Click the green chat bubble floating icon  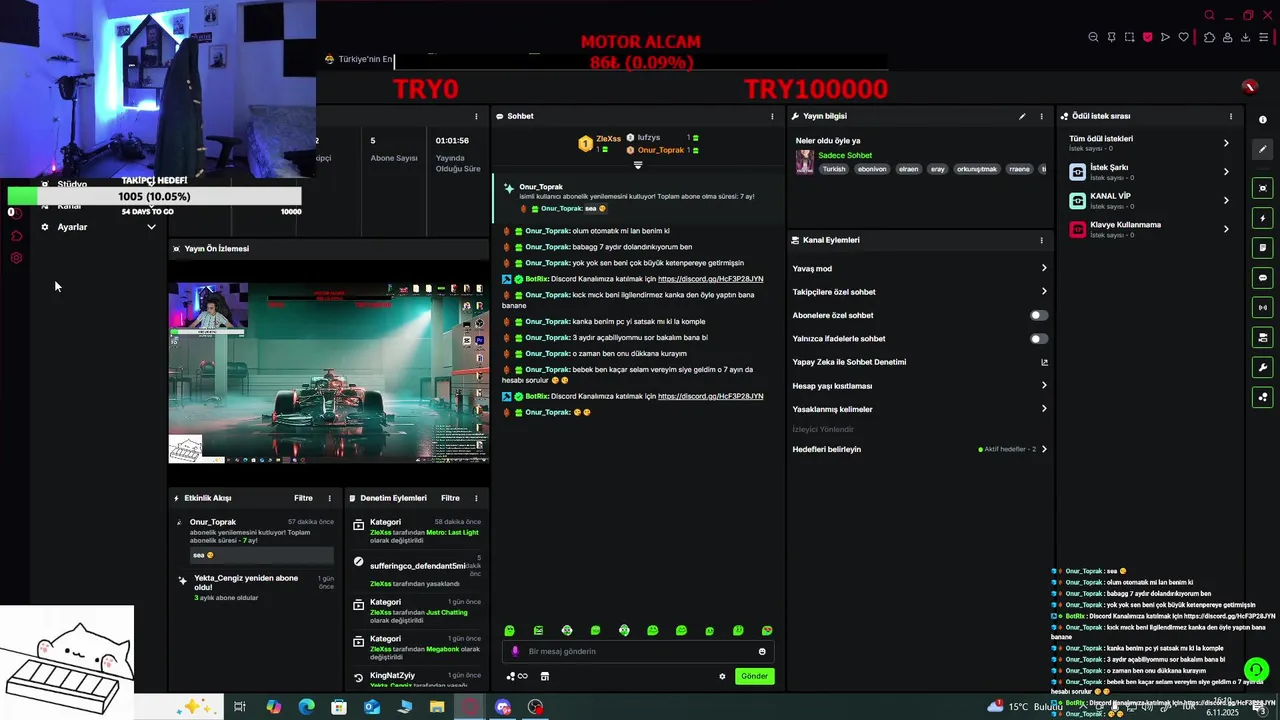1256,670
